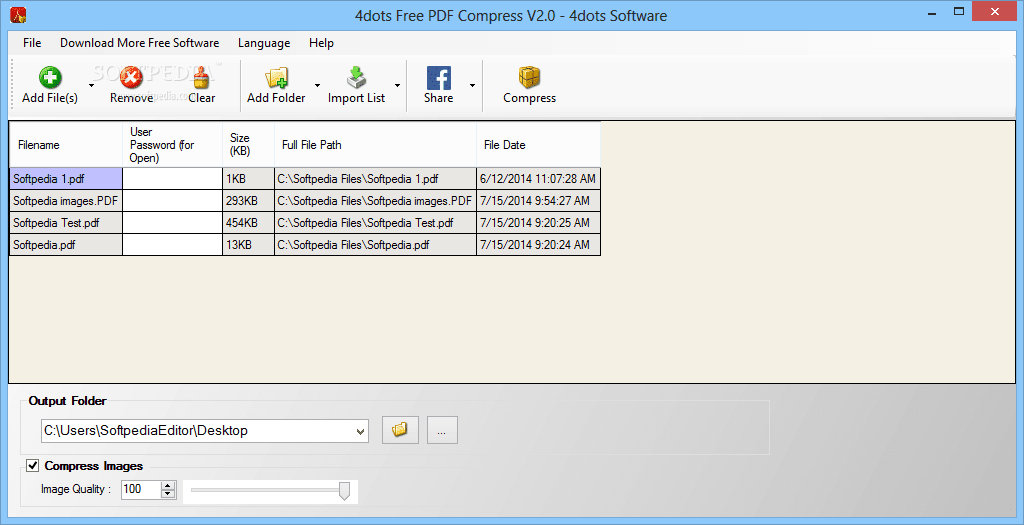Open the File menu
Image resolution: width=1024 pixels, height=525 pixels.
(32, 43)
